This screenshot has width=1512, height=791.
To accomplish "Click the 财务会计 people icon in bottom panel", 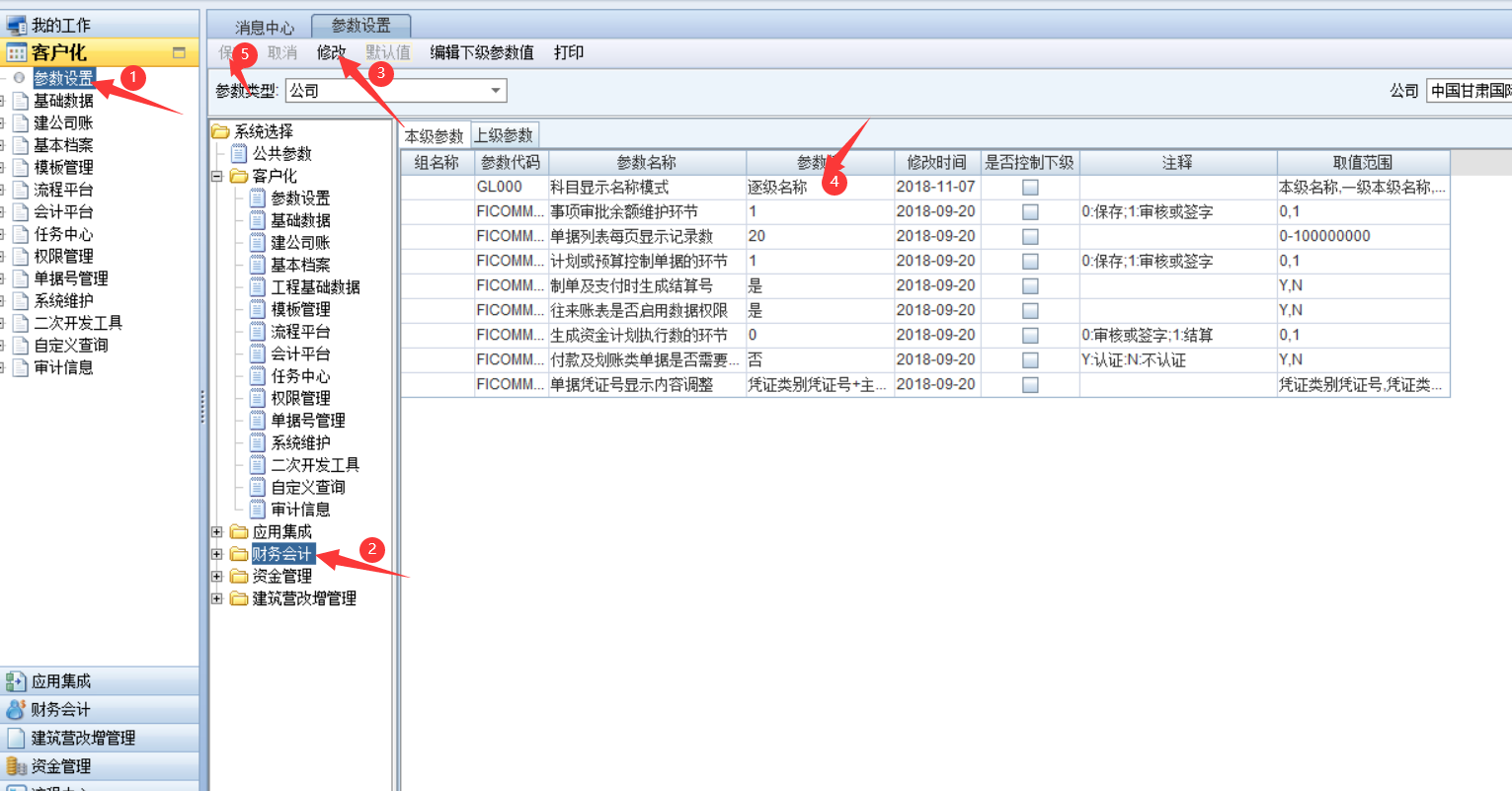I will 15,710.
